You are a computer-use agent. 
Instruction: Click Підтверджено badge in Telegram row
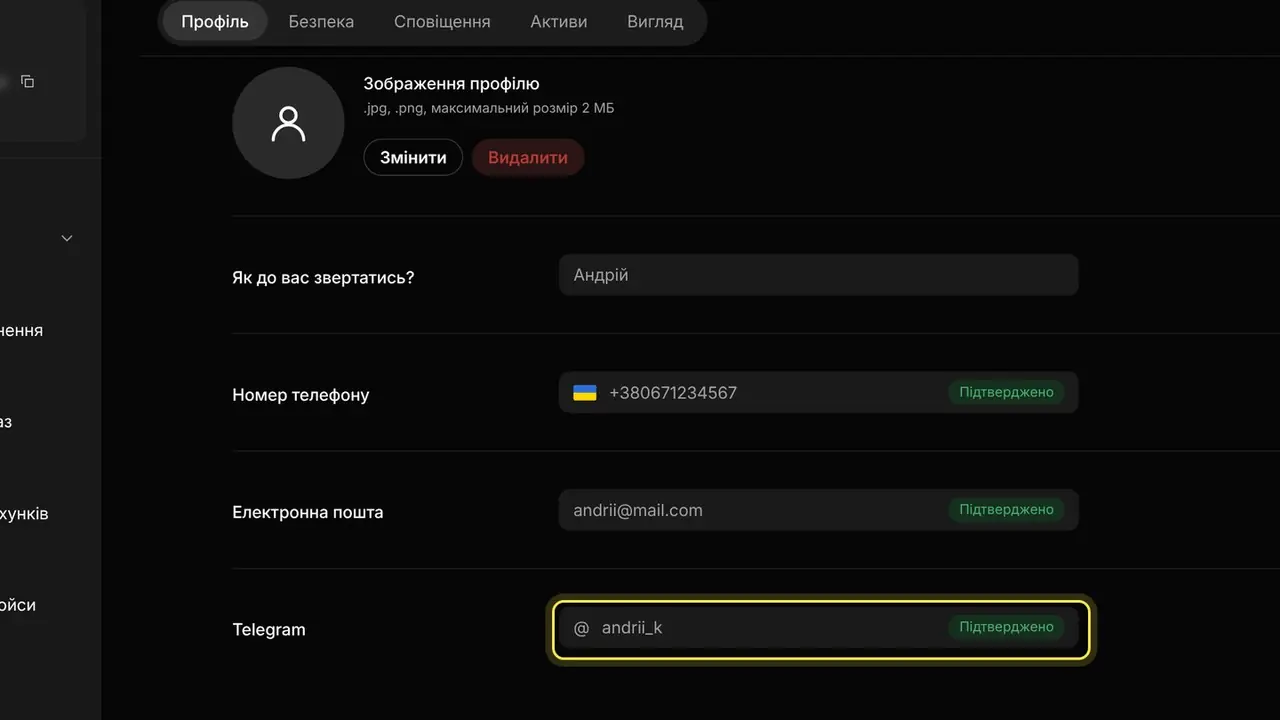(x=1006, y=627)
